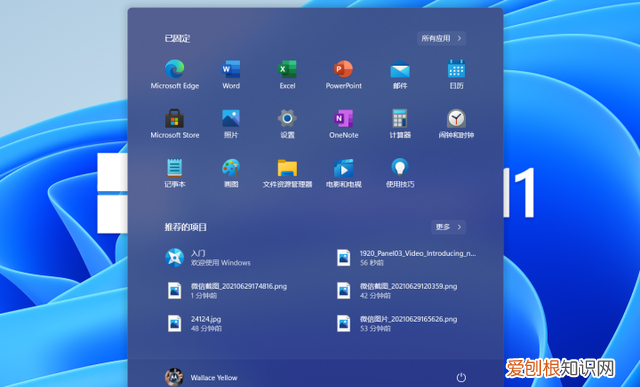Viewport: 640px width, 387px height.
Task: Open the Calendar (日历) app
Action: 456,74
